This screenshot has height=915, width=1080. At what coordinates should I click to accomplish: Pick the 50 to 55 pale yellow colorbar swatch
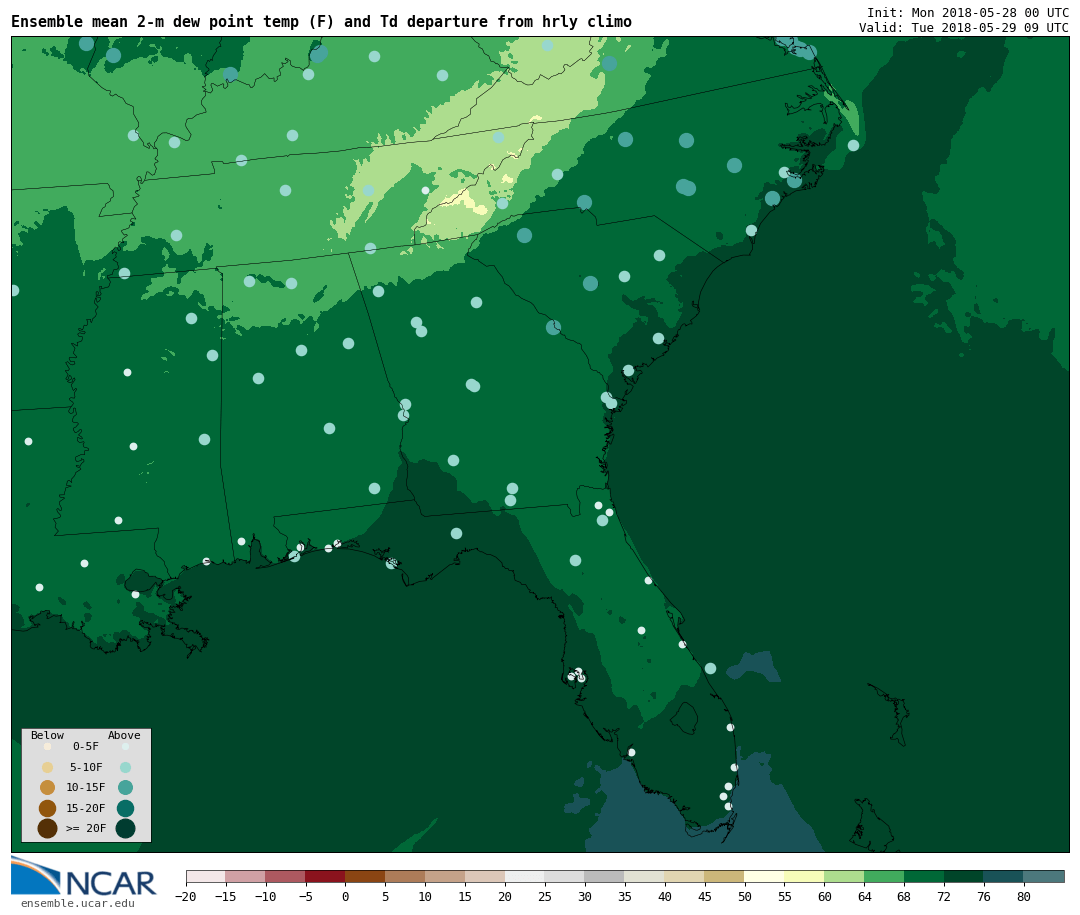pyautogui.click(x=765, y=876)
